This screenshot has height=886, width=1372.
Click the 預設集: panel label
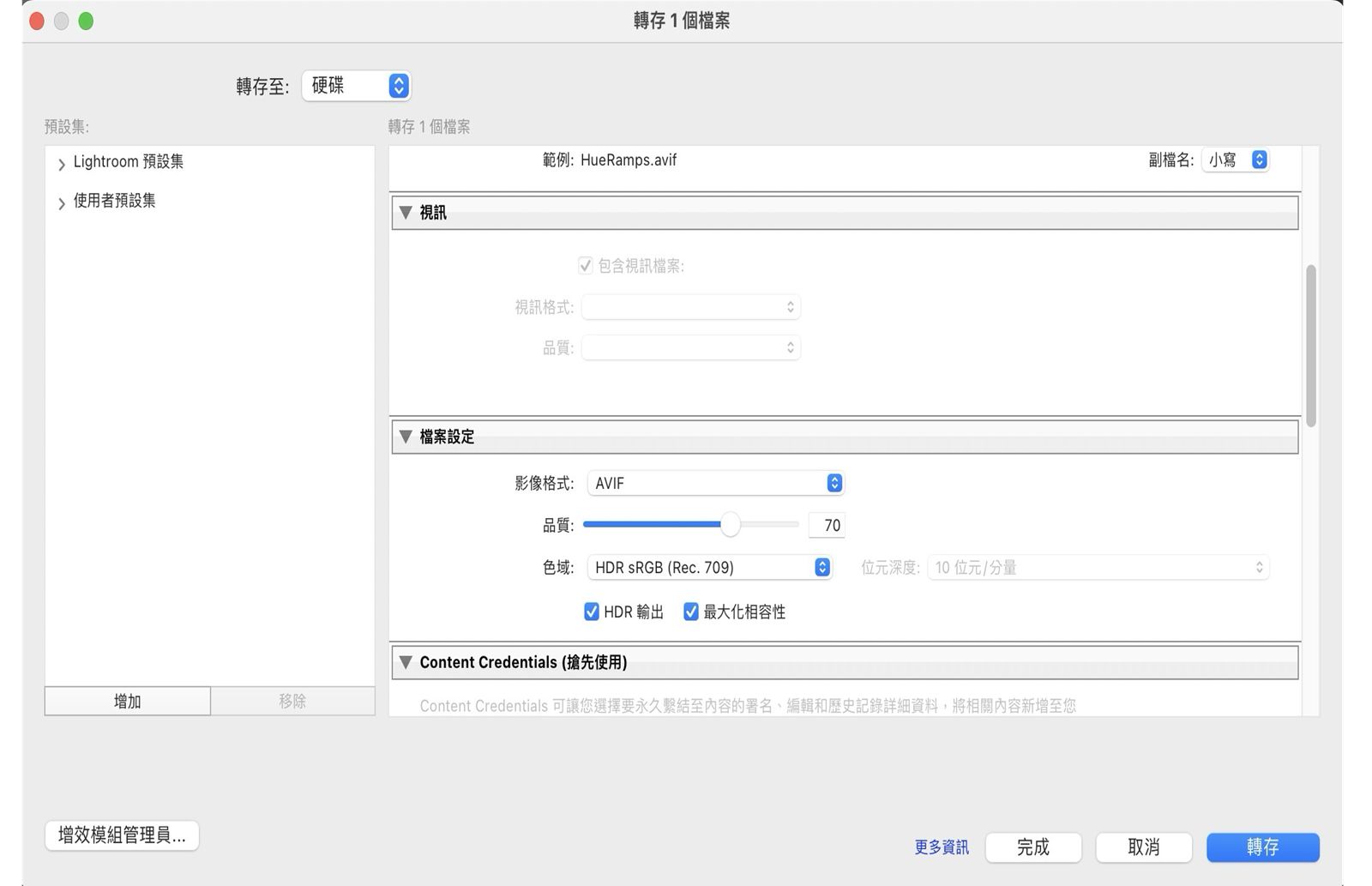[x=67, y=127]
